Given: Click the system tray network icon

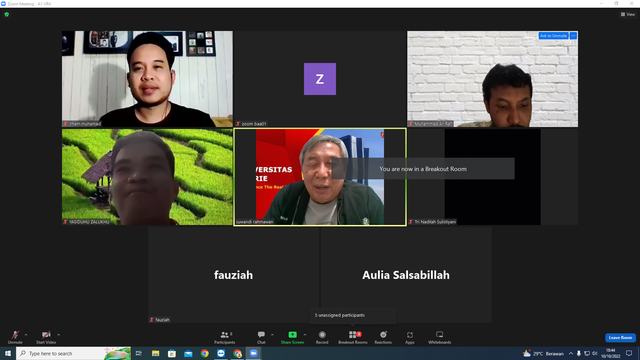Looking at the screenshot, I should pos(587,353).
